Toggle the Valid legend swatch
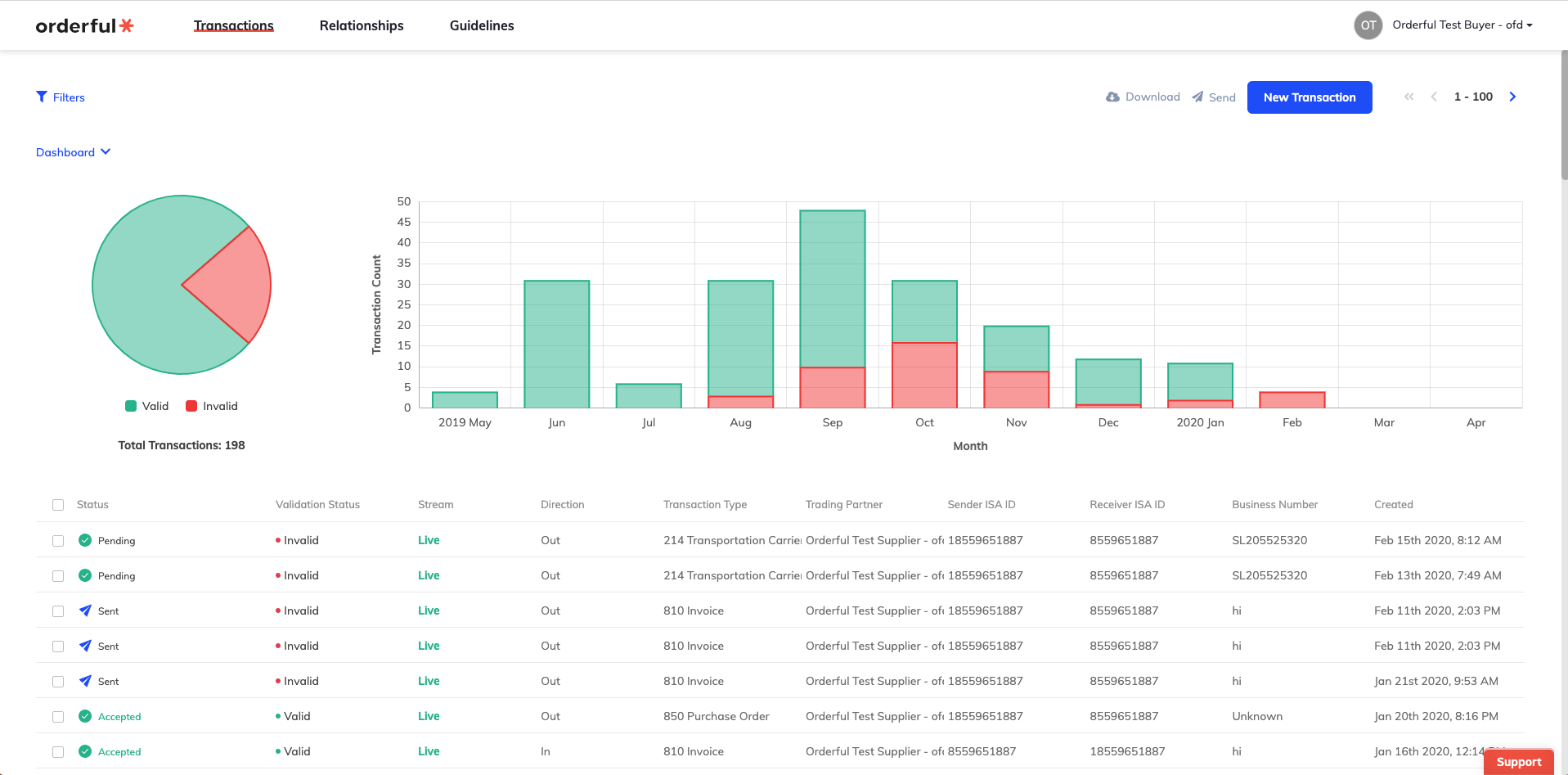 [131, 406]
